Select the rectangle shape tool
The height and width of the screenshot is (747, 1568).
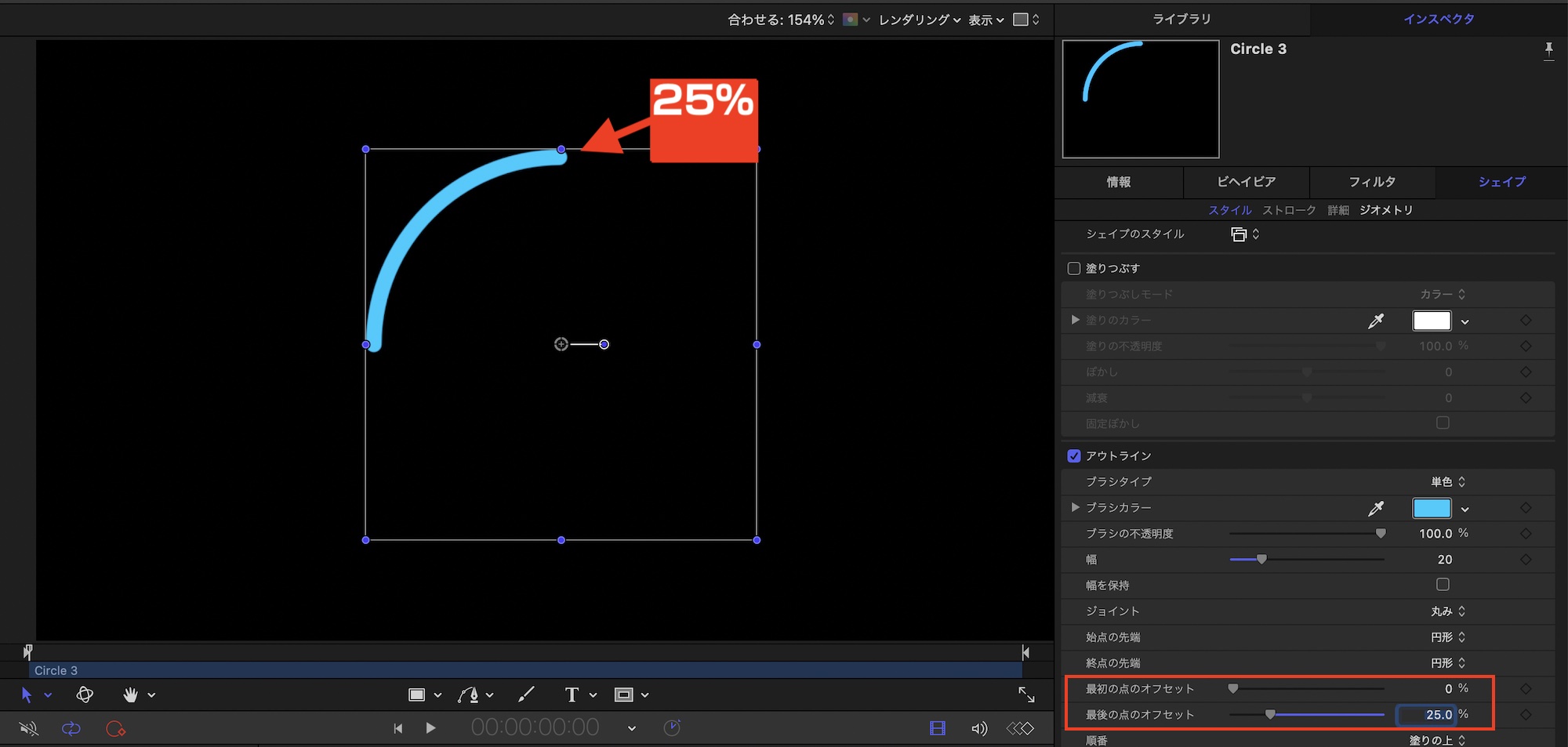[x=417, y=694]
